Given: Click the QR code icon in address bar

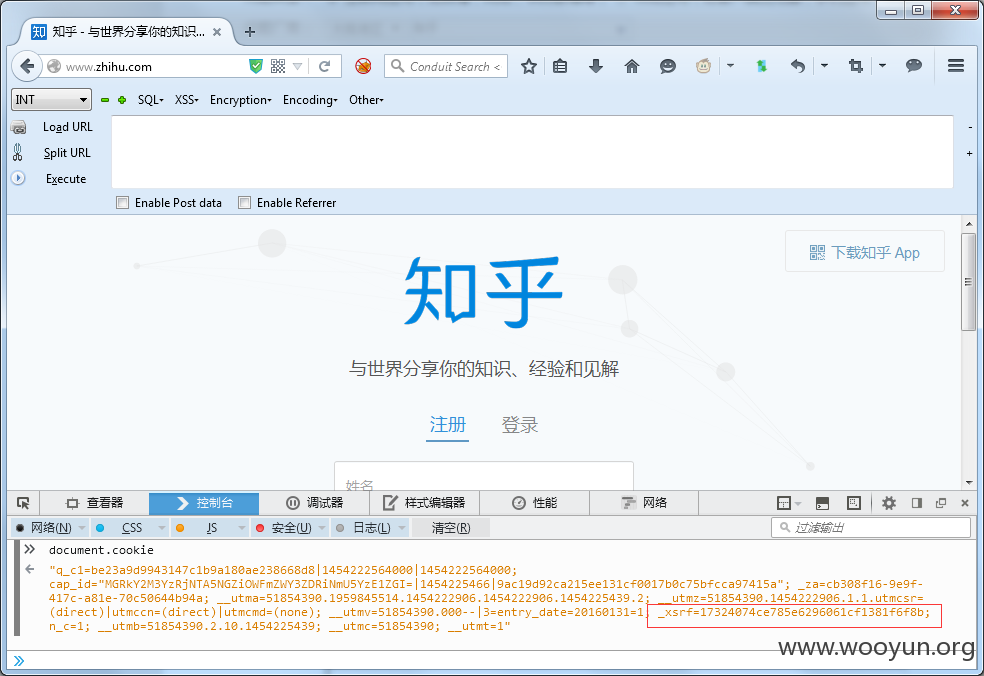Looking at the screenshot, I should (x=277, y=66).
